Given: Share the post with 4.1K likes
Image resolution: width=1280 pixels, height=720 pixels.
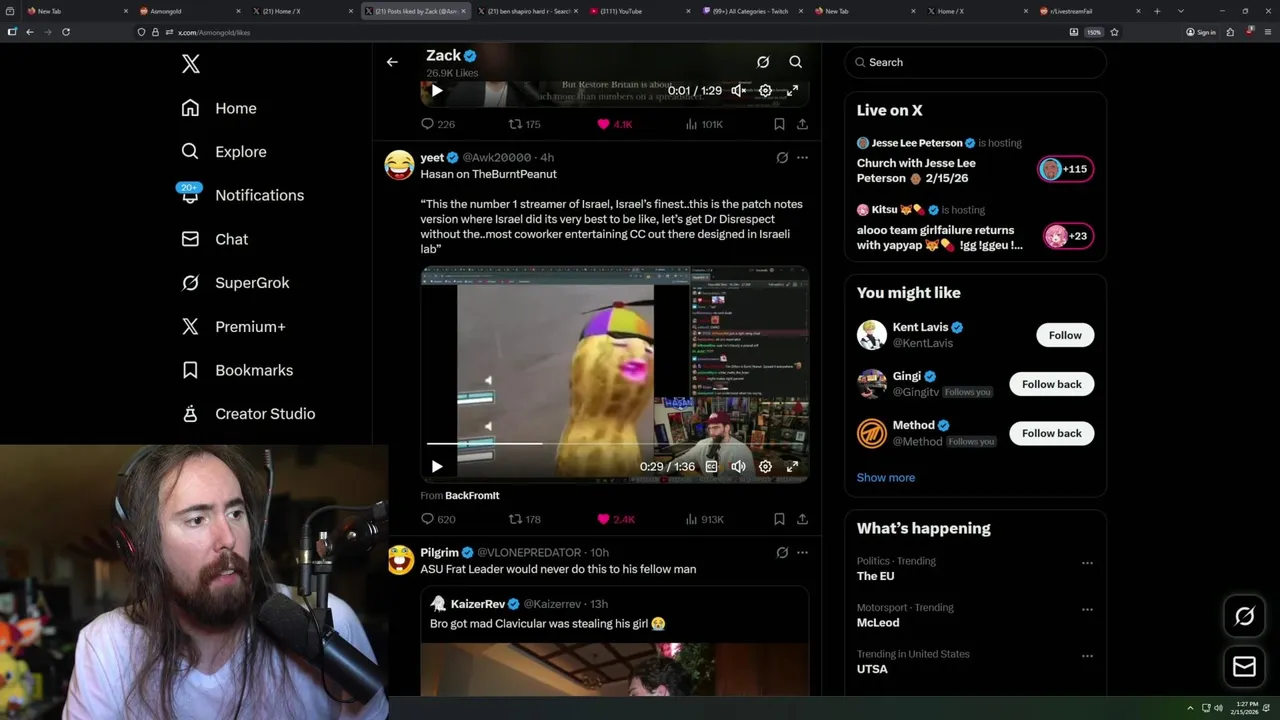Looking at the screenshot, I should point(802,124).
